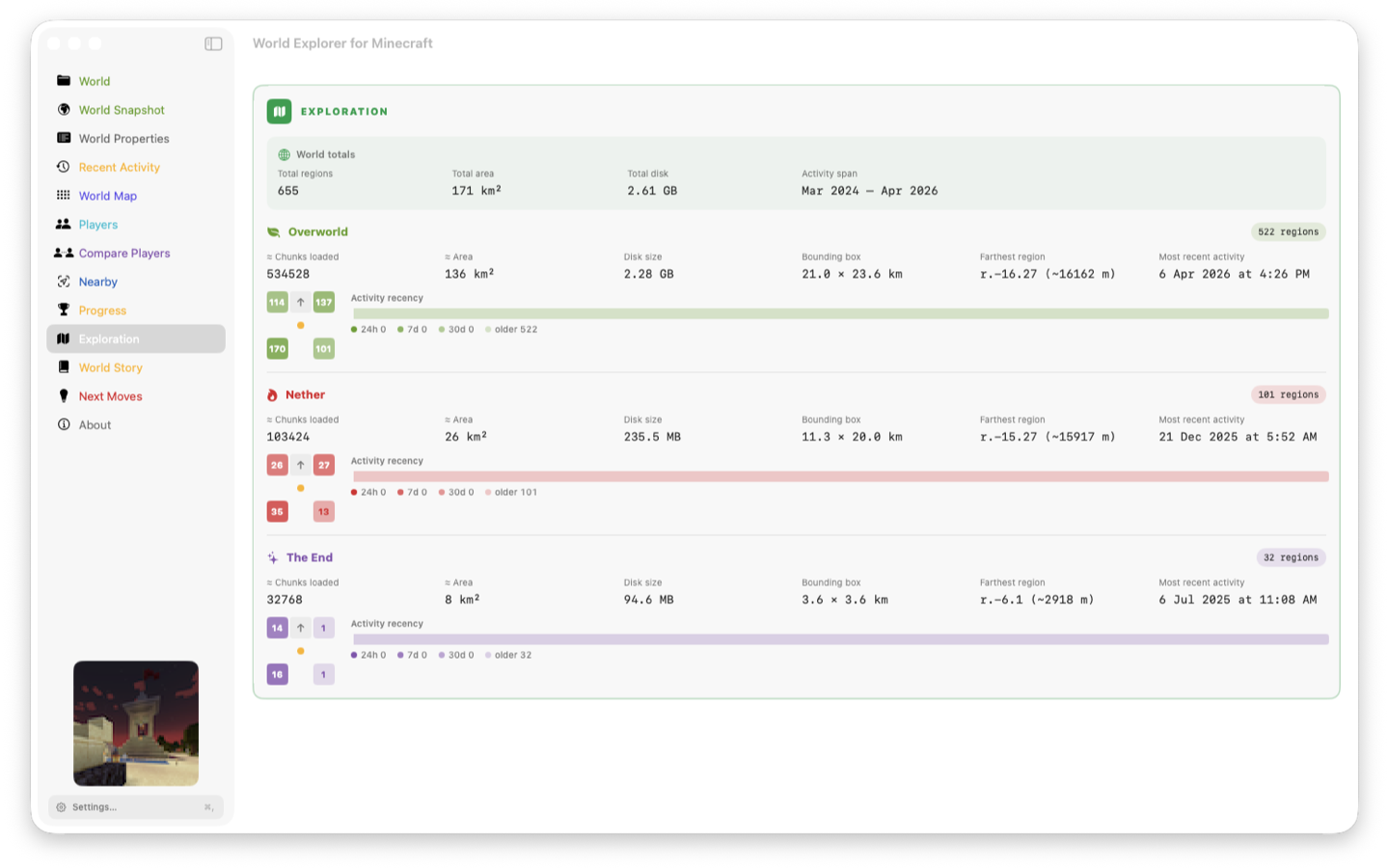Image resolution: width=1389 pixels, height=868 pixels.
Task: Click the green Exploration header icon
Action: [279, 112]
